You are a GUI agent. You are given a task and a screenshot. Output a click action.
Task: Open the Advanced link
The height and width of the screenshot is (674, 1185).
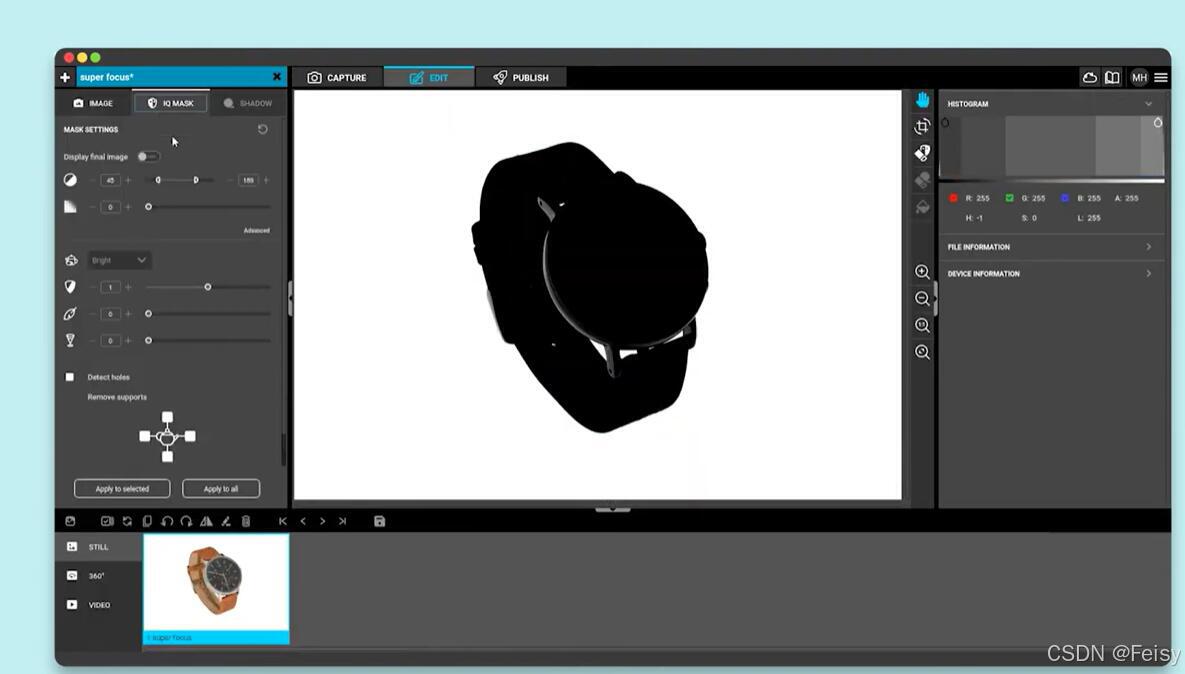click(x=256, y=230)
